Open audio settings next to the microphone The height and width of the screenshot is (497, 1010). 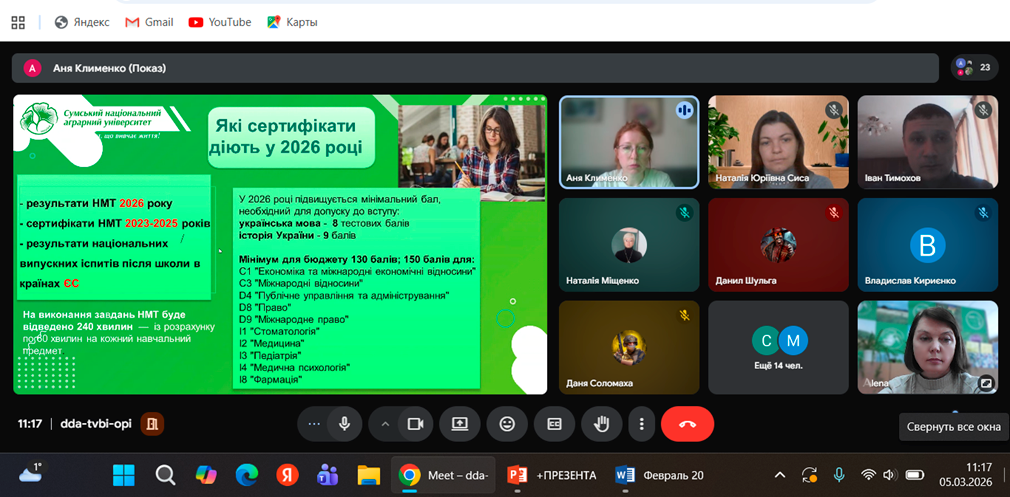coord(314,423)
